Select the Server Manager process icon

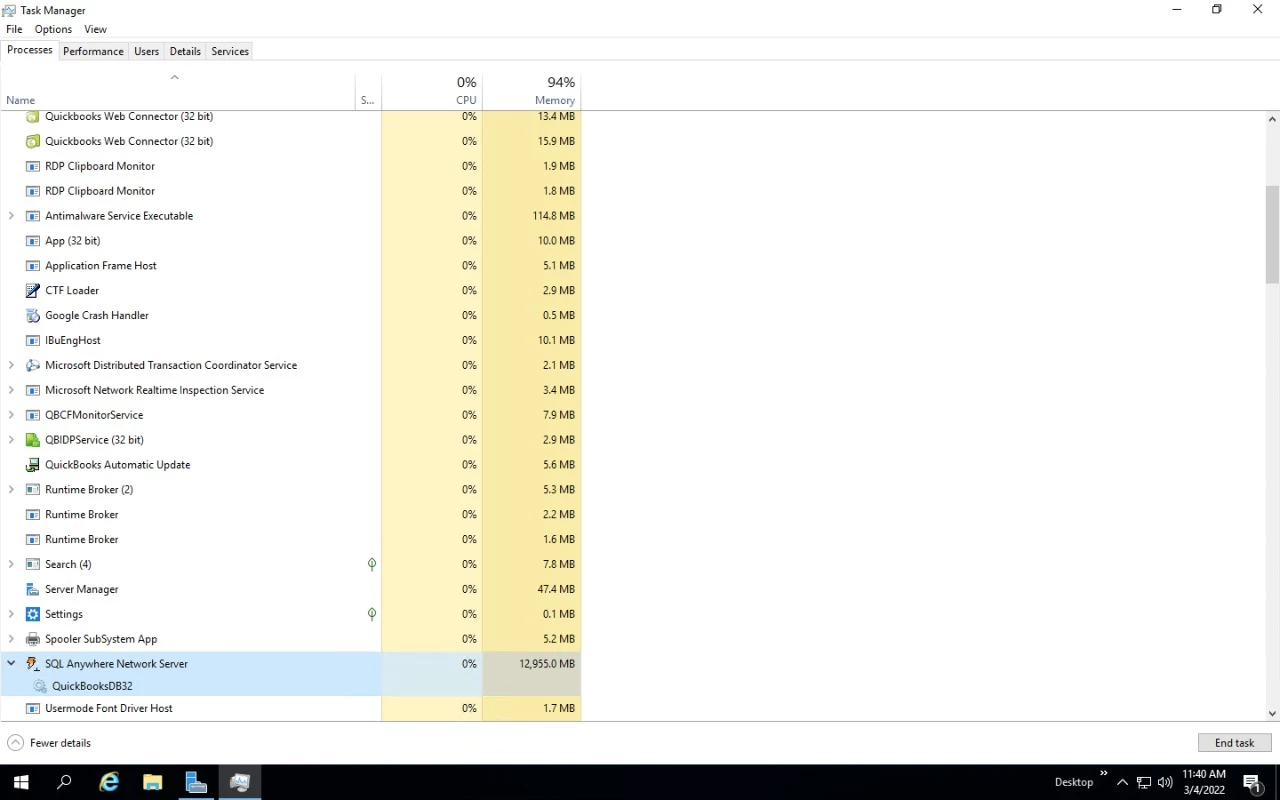[32, 590]
